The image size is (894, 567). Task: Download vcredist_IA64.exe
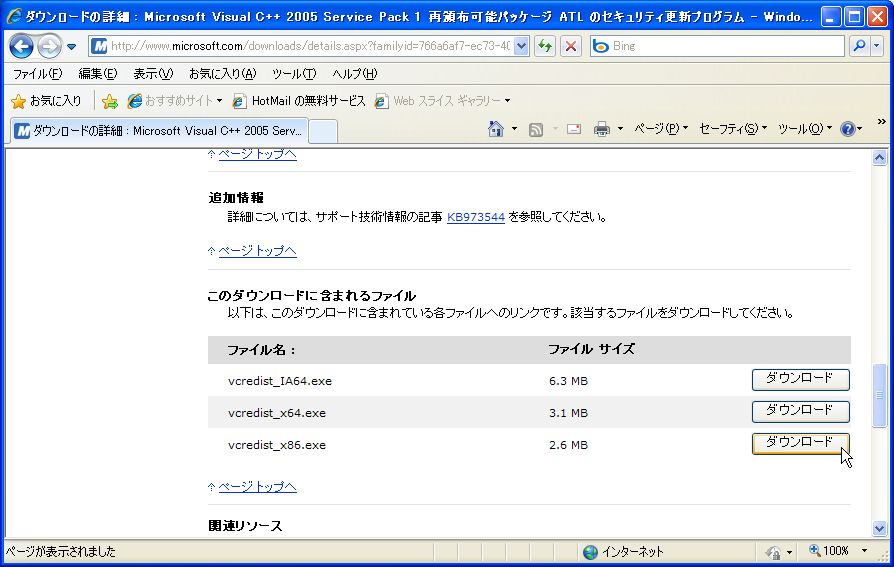[800, 380]
